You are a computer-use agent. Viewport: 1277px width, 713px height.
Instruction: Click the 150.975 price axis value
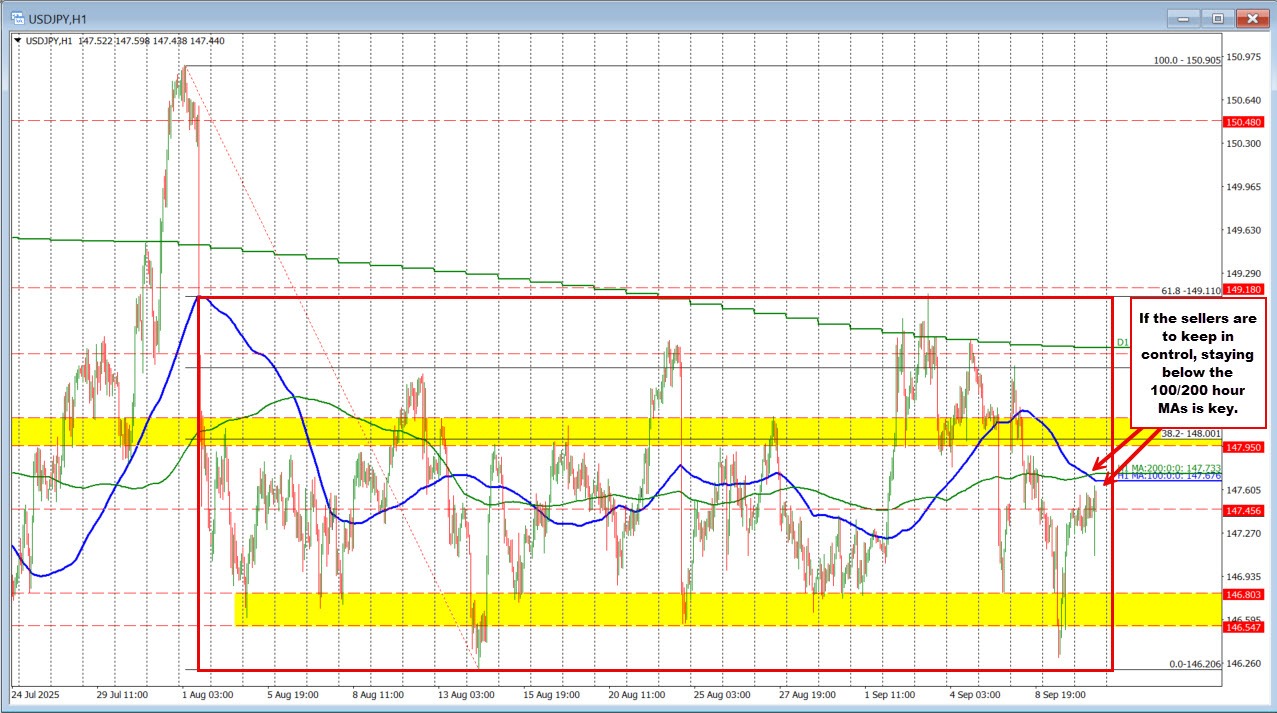coord(1243,57)
